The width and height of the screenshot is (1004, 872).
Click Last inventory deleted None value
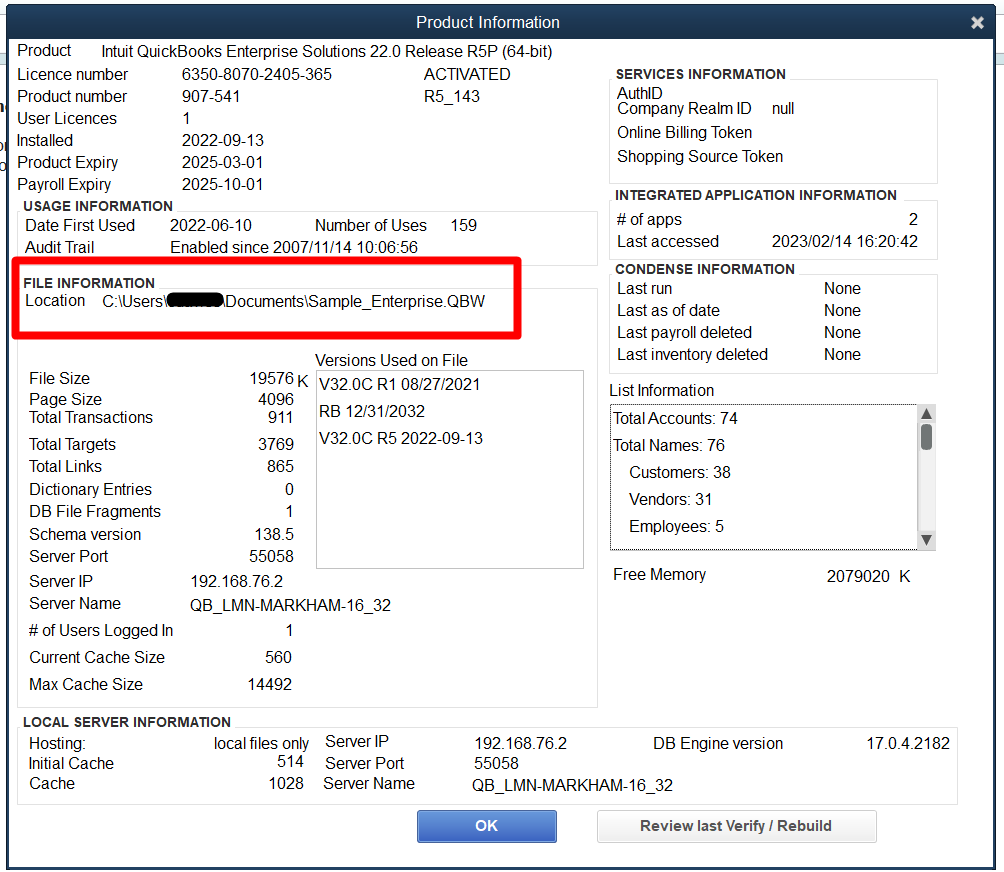pyautogui.click(x=842, y=355)
